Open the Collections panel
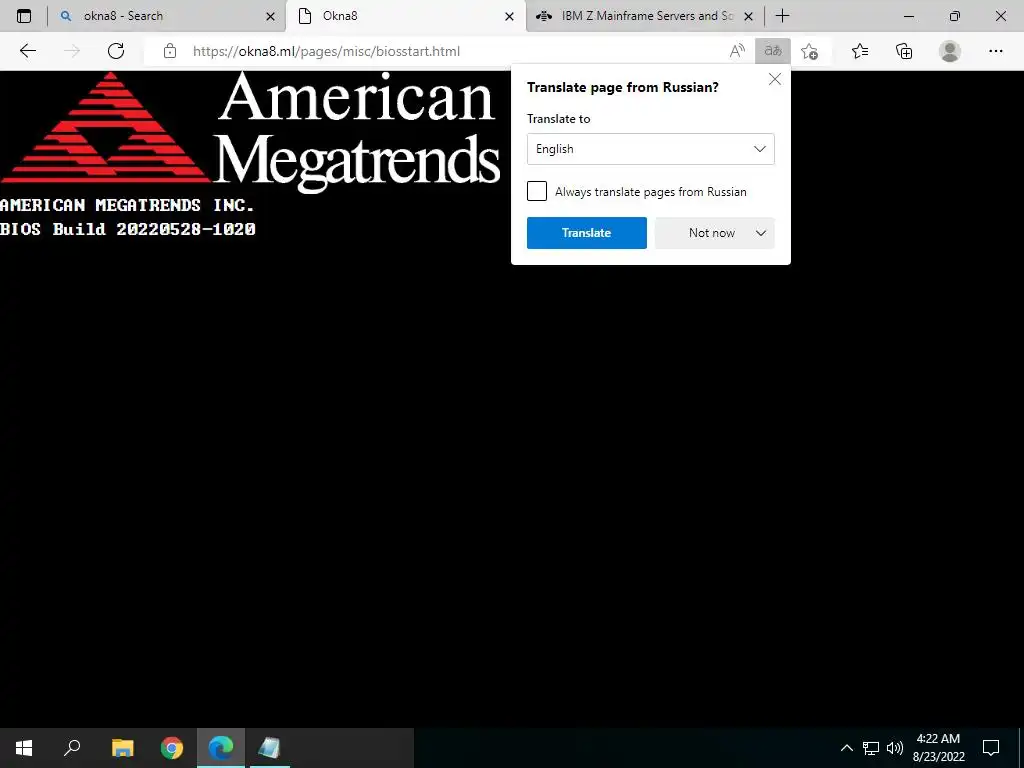 tap(904, 51)
